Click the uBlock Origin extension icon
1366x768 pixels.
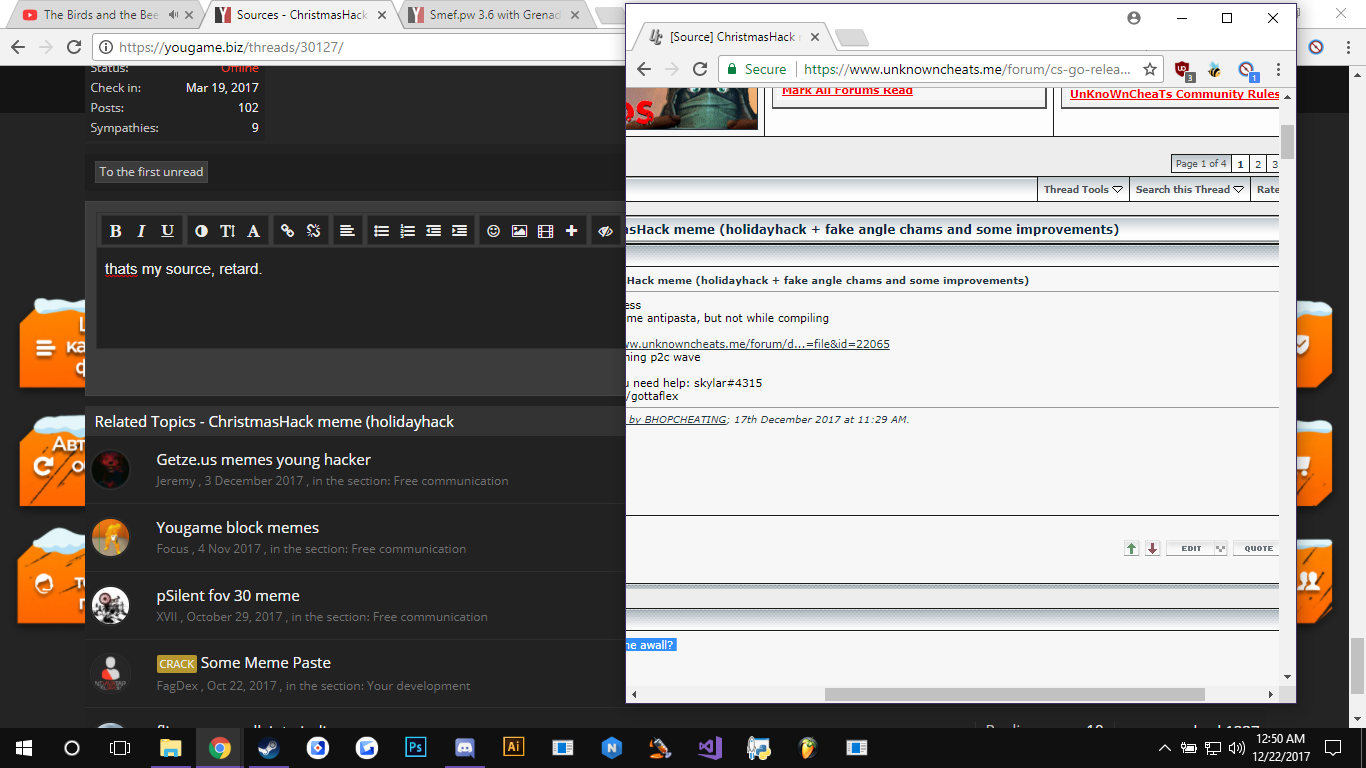click(1183, 69)
